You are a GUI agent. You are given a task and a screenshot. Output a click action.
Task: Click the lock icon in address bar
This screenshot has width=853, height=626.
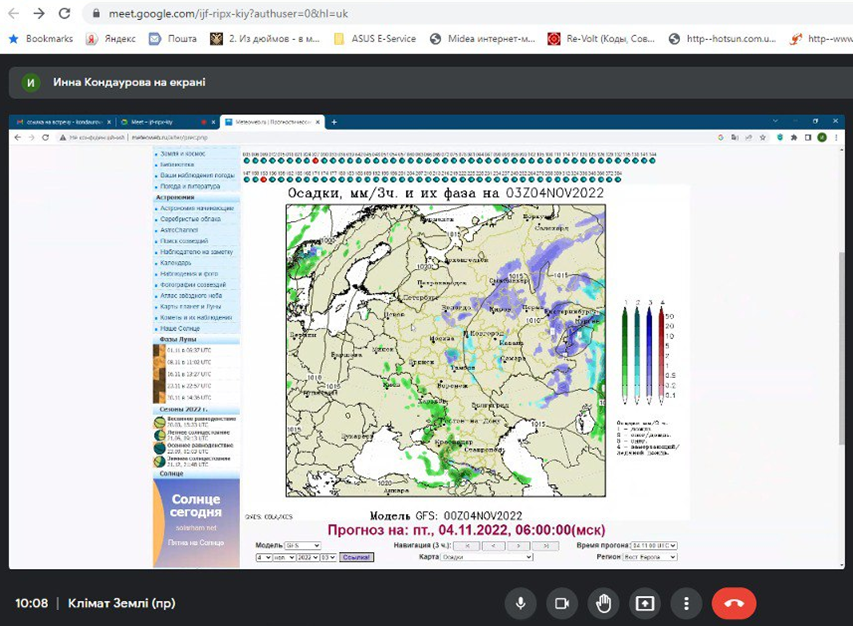[95, 14]
